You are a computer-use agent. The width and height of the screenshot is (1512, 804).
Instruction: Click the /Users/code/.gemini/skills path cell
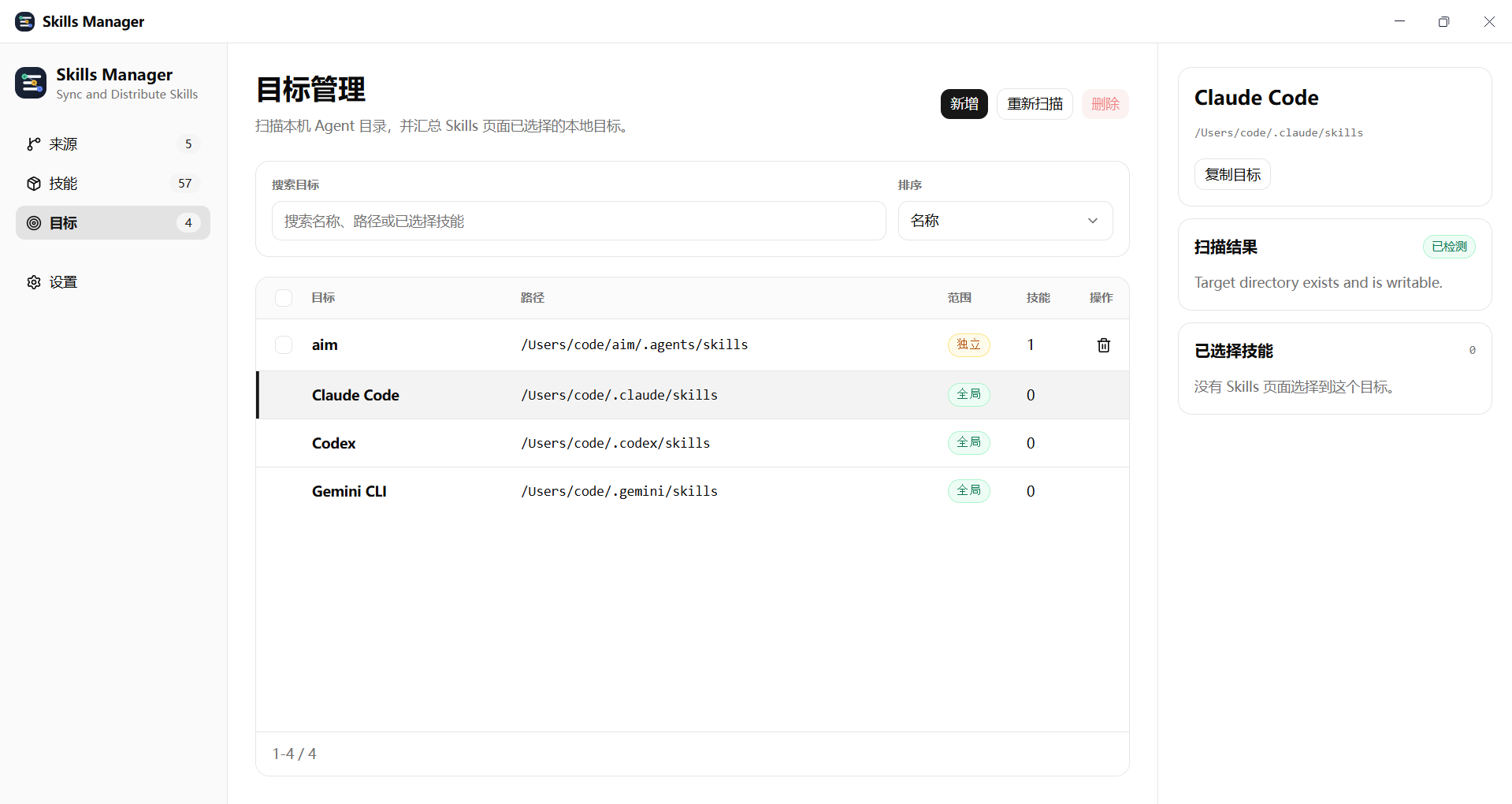click(619, 491)
